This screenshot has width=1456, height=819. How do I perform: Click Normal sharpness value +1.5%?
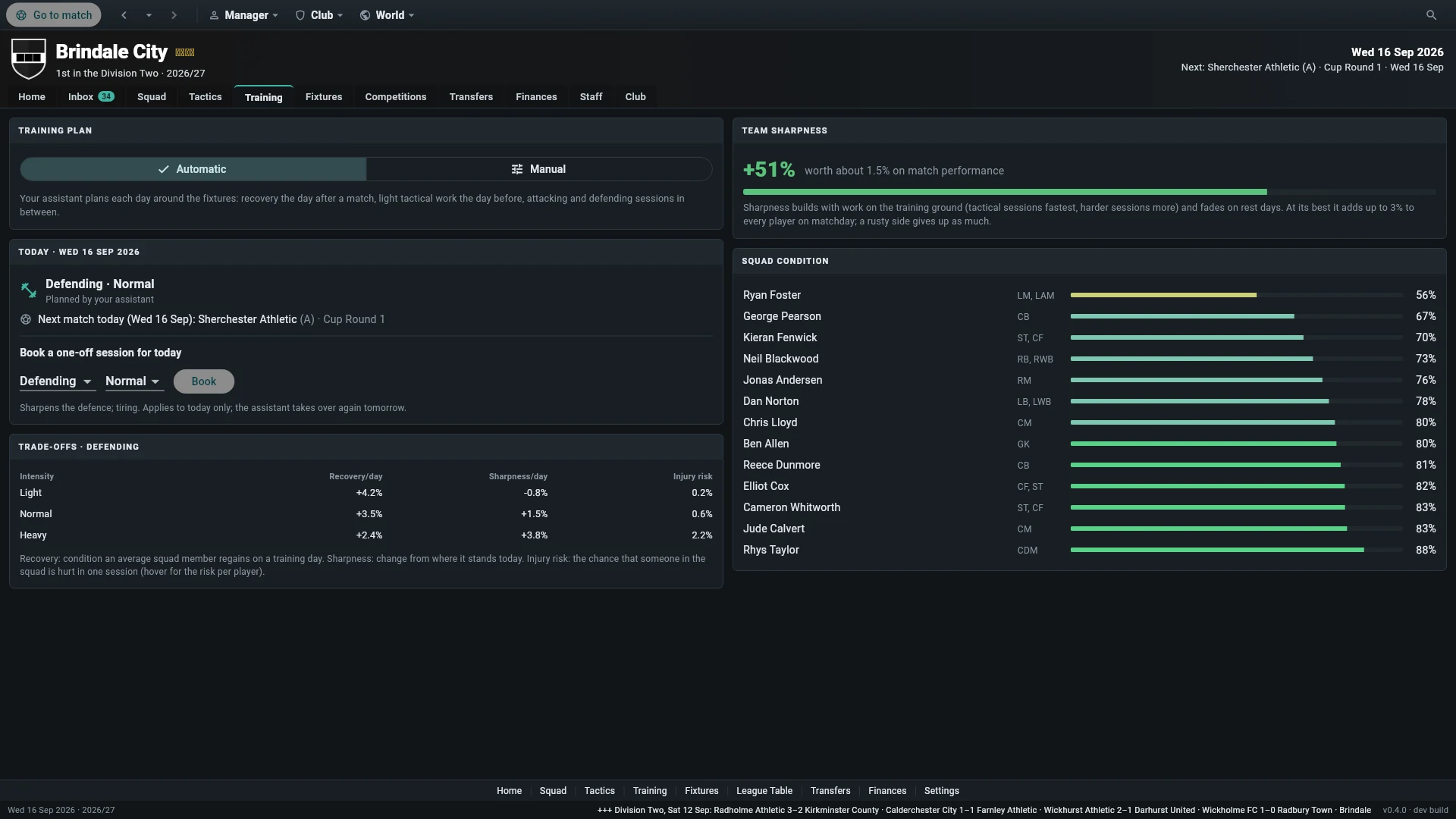click(534, 514)
